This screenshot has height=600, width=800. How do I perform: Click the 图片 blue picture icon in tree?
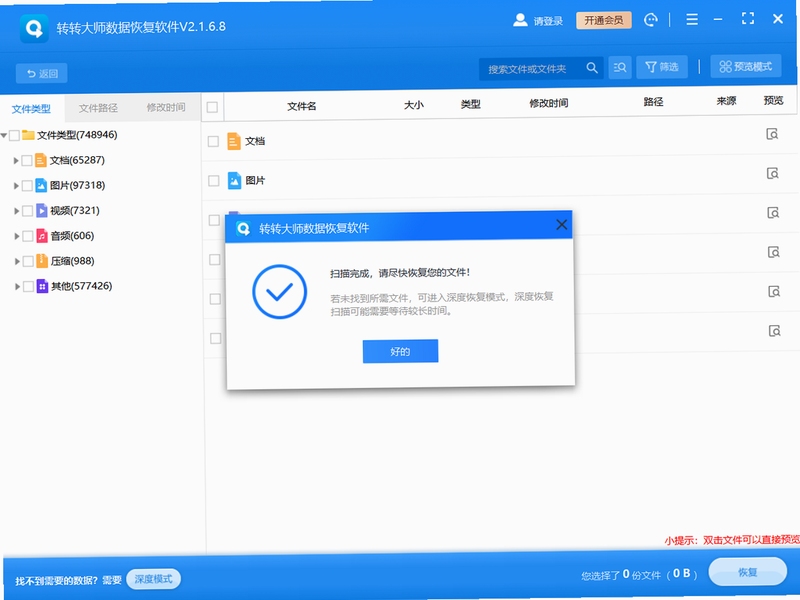coord(41,185)
